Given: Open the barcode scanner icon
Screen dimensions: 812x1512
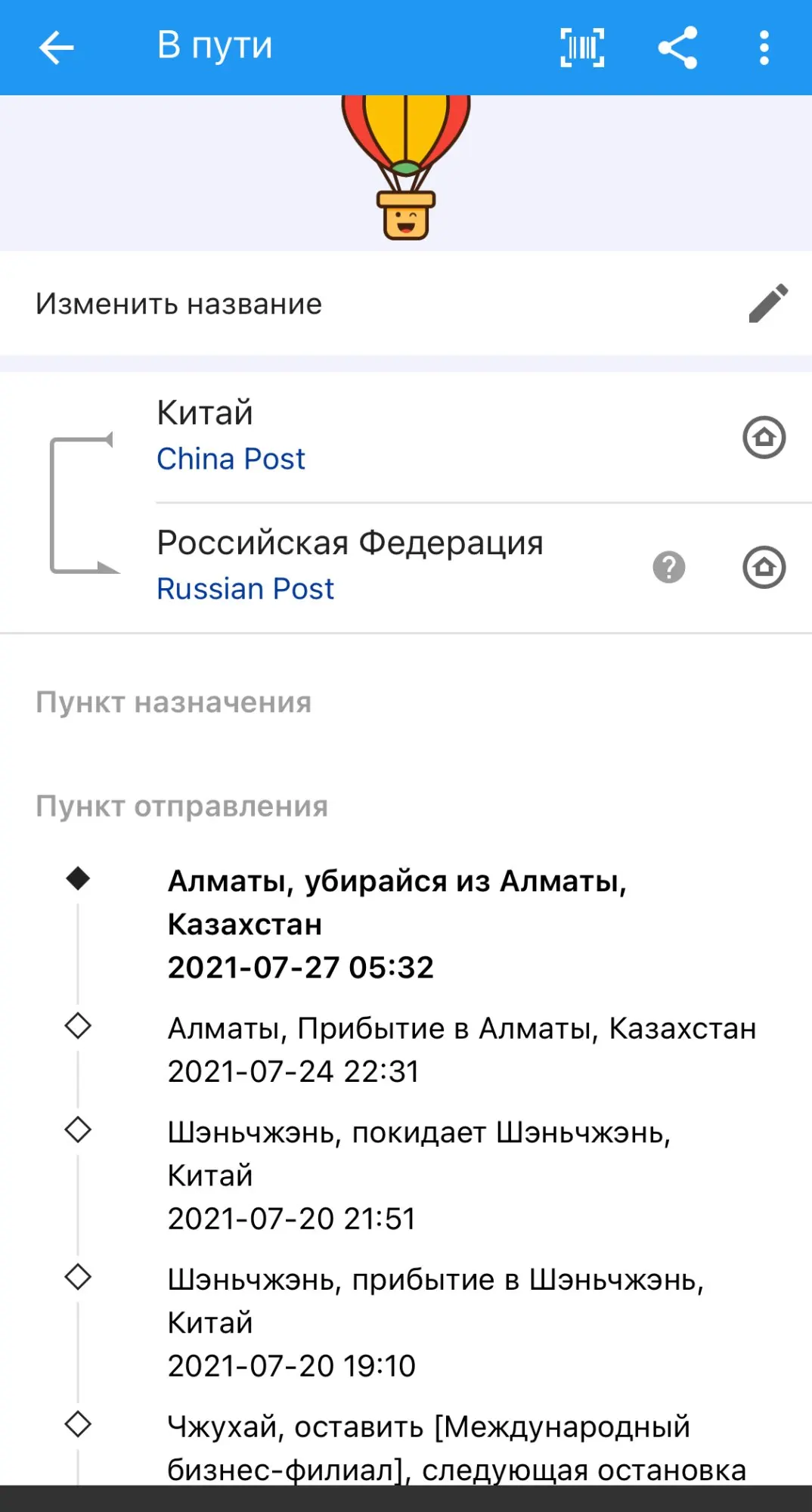Looking at the screenshot, I should tap(582, 48).
